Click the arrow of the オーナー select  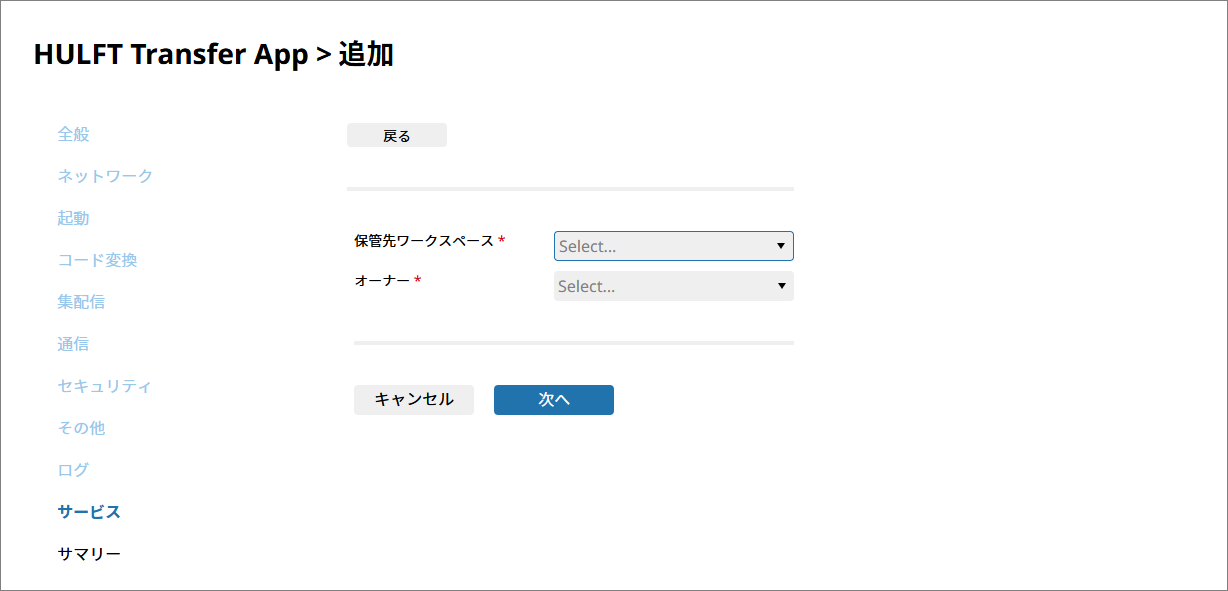click(780, 286)
